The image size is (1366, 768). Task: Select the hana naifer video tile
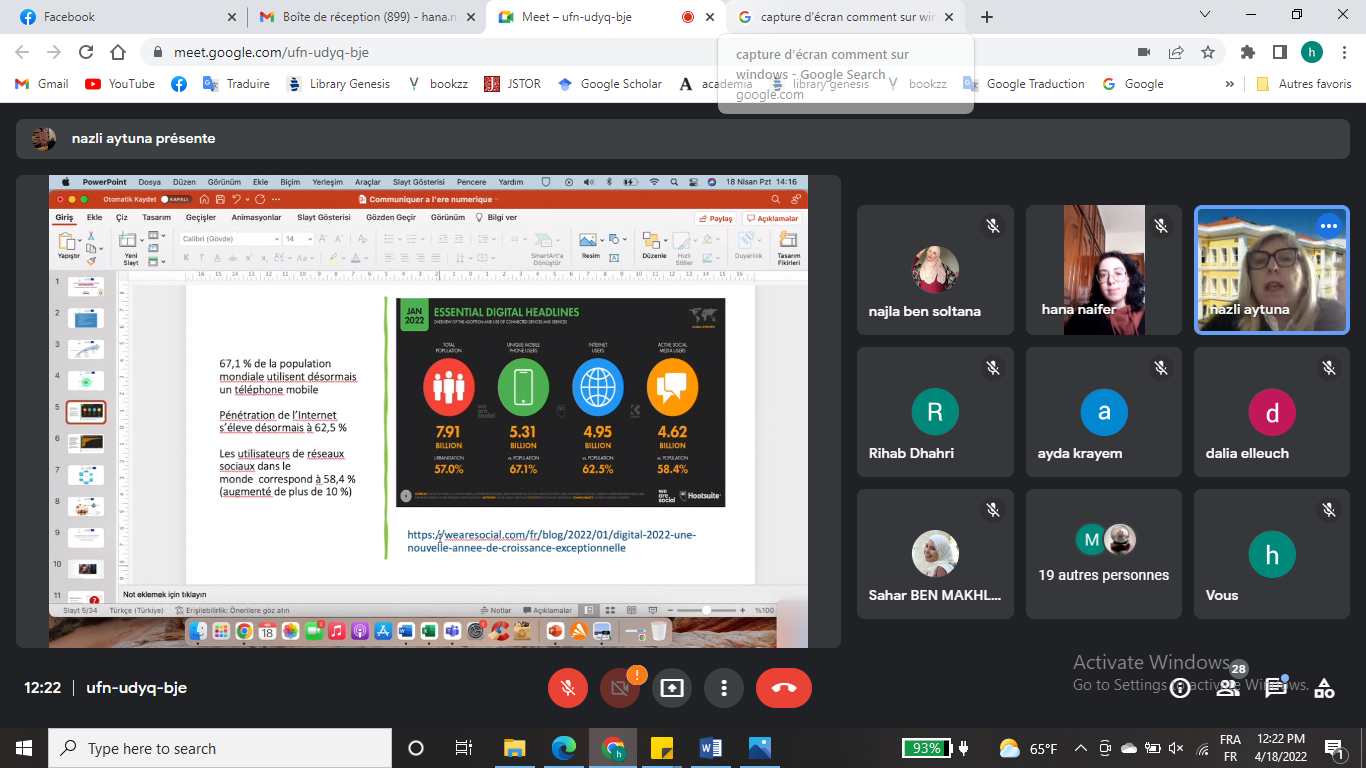[1104, 270]
